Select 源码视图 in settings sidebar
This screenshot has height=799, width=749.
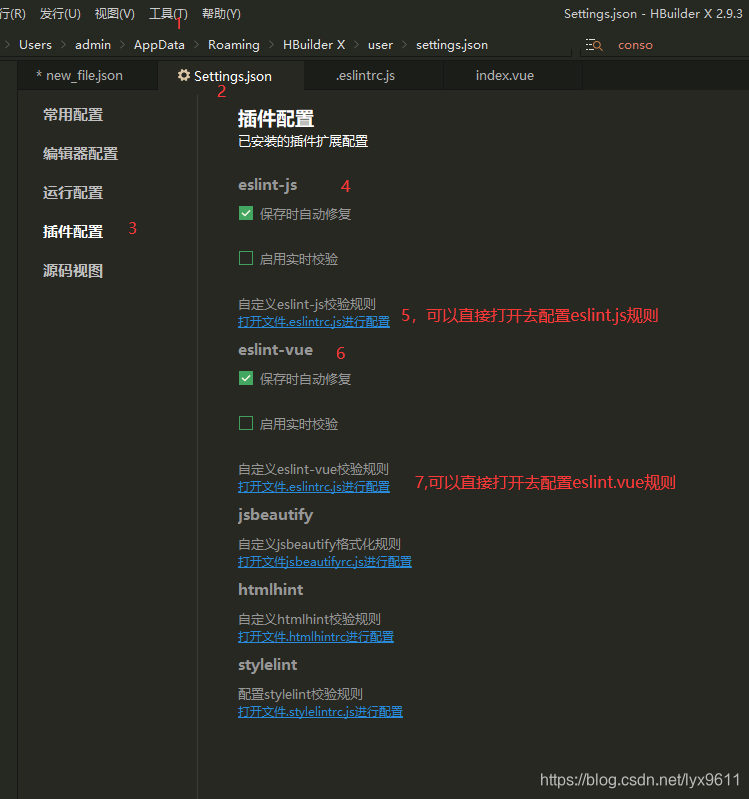pyautogui.click(x=73, y=271)
